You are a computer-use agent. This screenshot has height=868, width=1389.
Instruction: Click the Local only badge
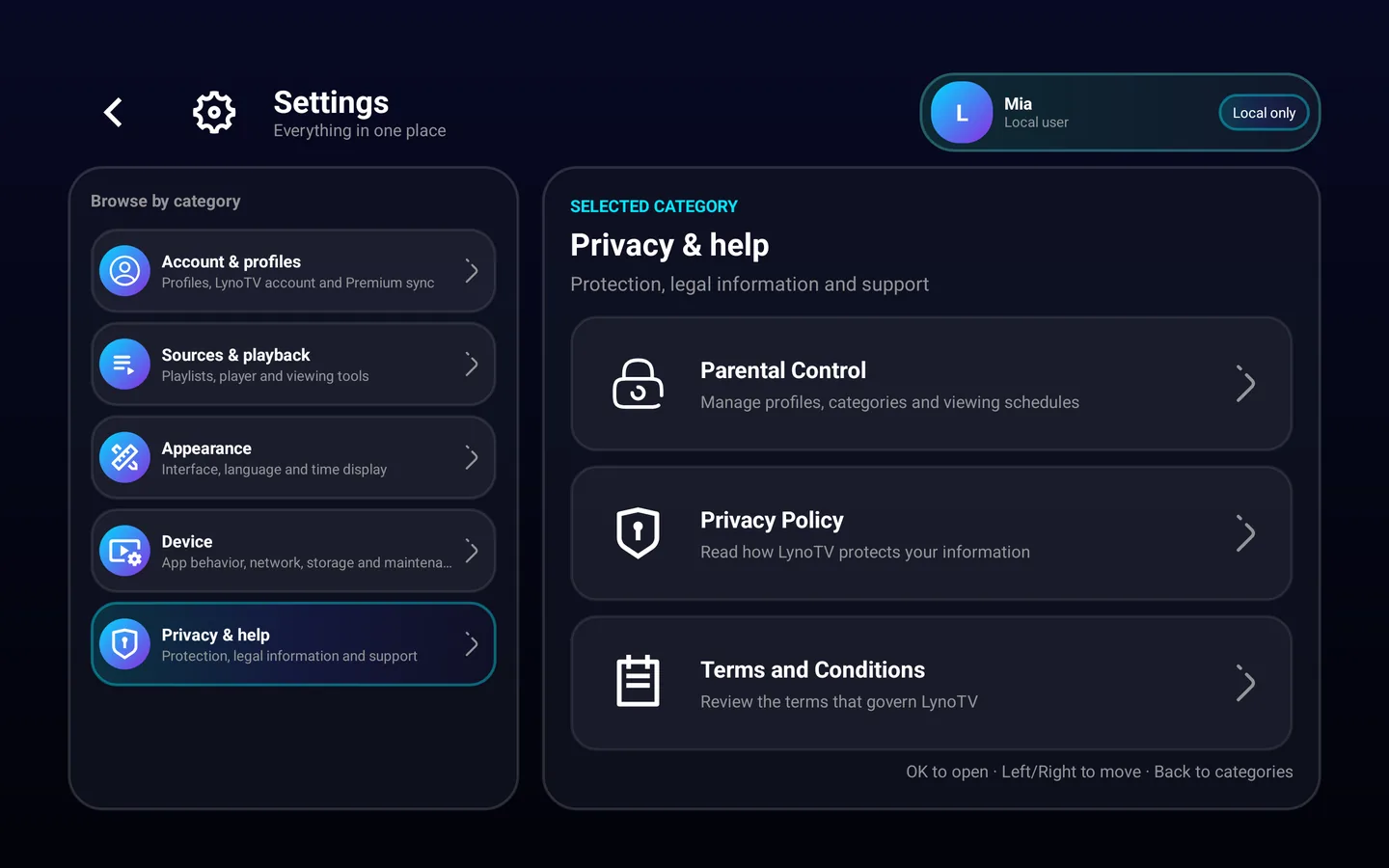click(1264, 113)
